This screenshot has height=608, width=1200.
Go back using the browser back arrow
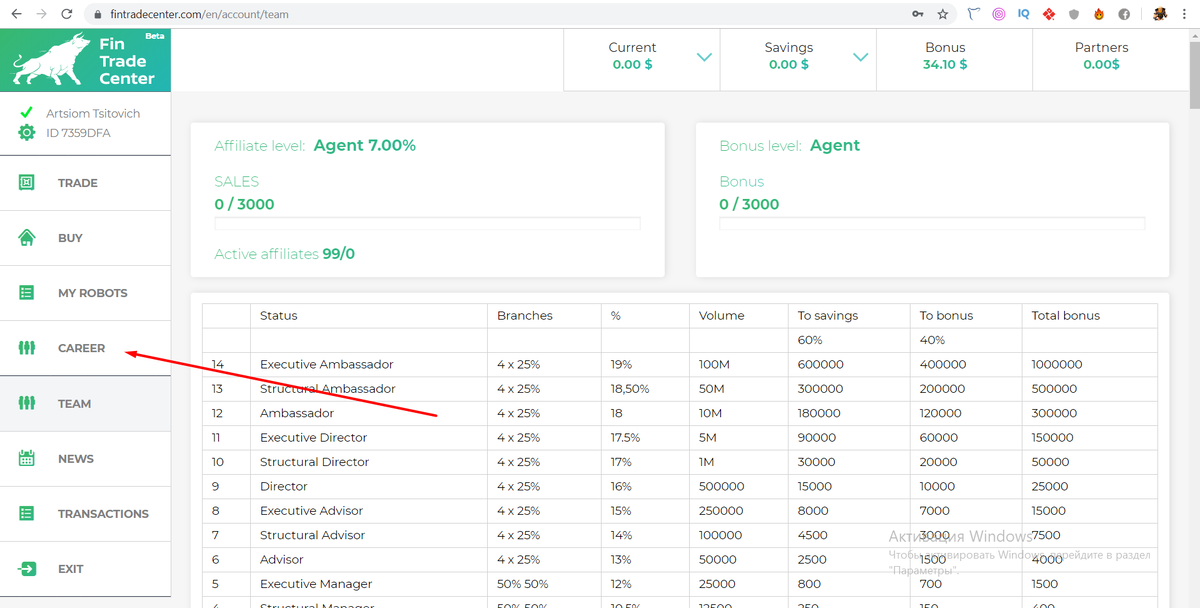coord(16,14)
